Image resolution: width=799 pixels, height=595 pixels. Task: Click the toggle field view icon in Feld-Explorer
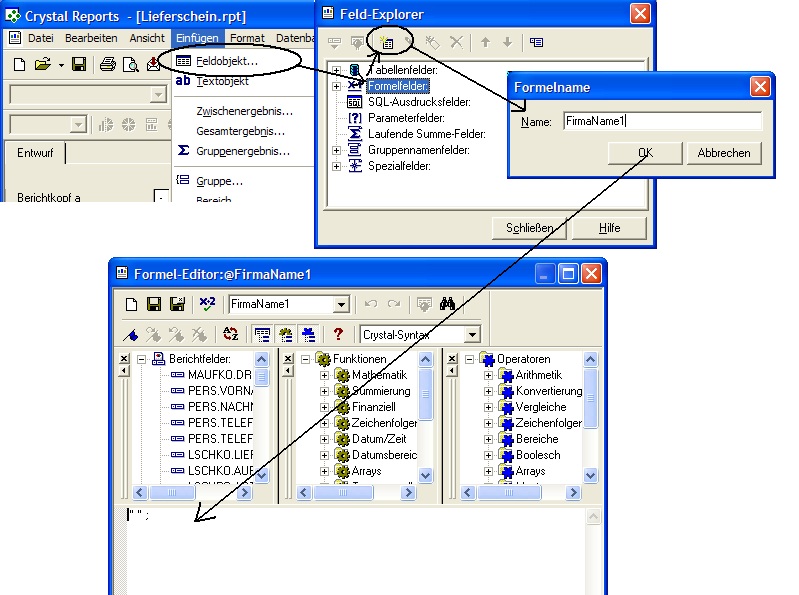[536, 42]
